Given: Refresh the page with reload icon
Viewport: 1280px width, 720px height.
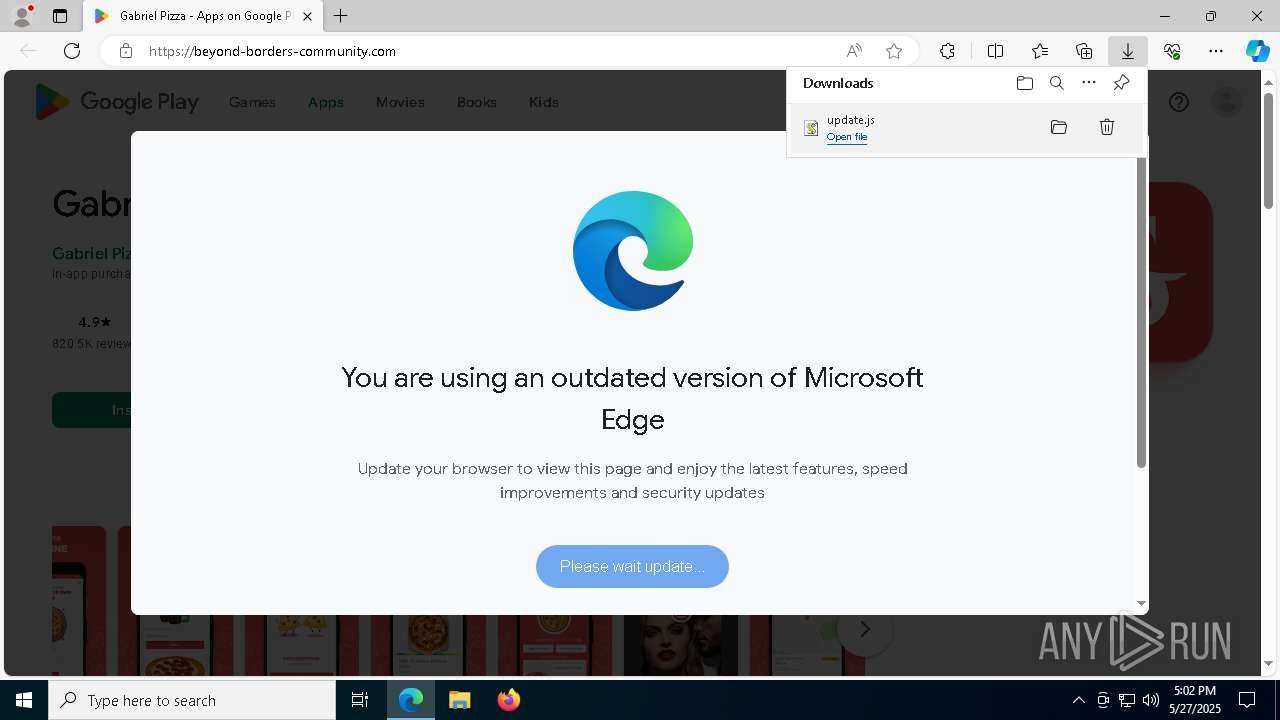Looking at the screenshot, I should (72, 51).
